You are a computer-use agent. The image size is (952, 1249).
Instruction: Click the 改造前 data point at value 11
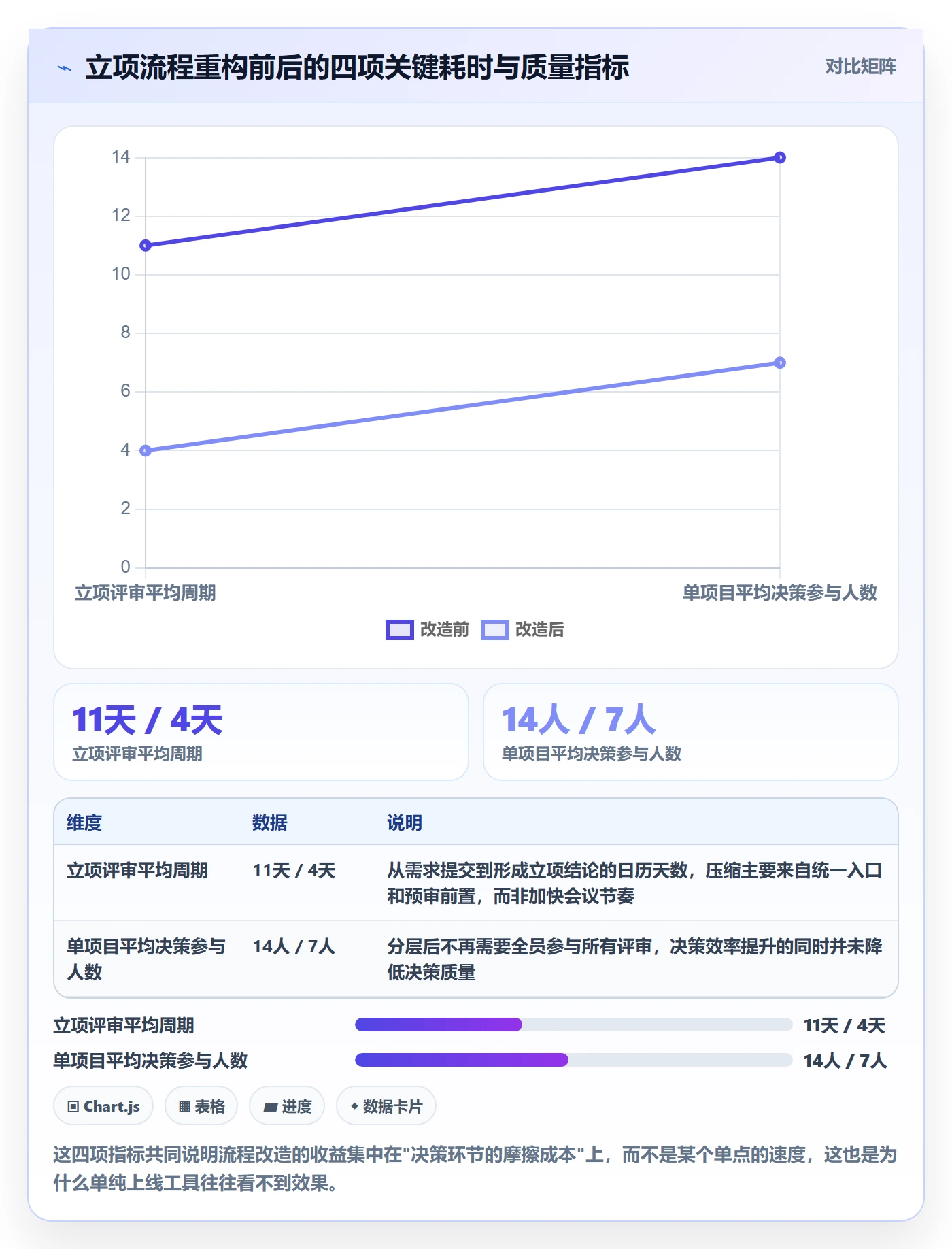(x=146, y=246)
